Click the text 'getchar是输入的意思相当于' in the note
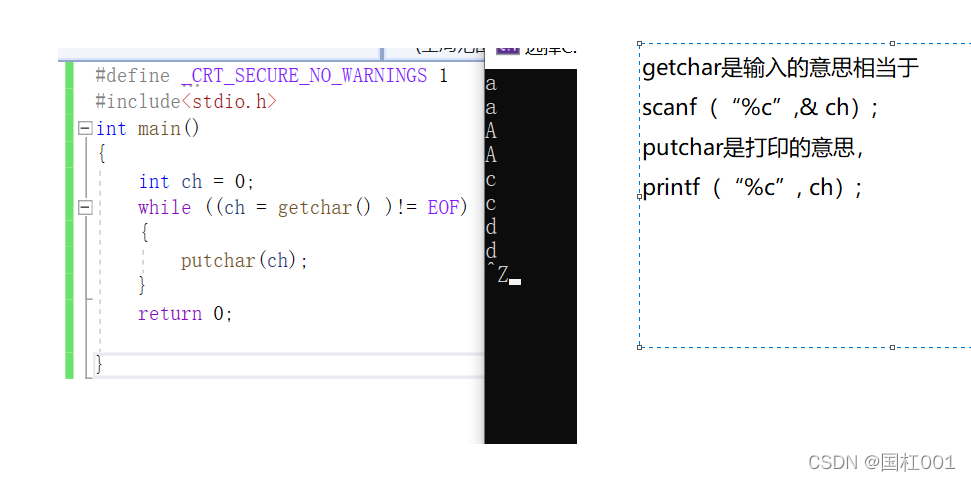Viewport: 971px width, 481px height. pyautogui.click(x=780, y=68)
